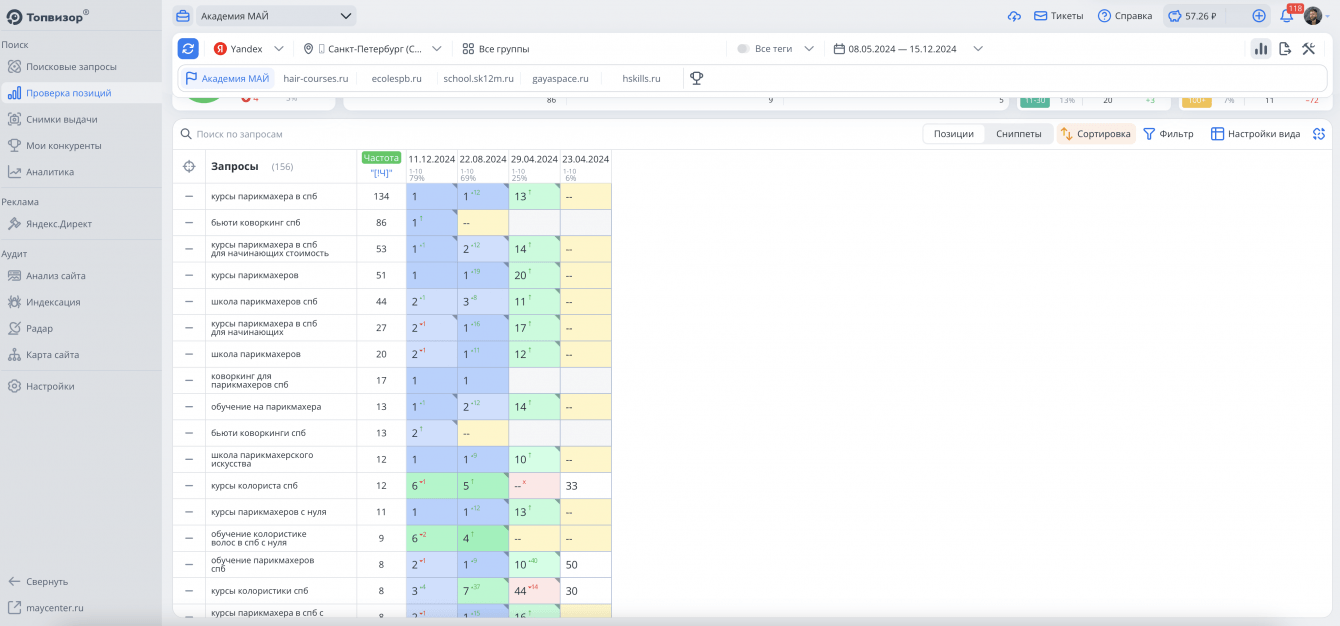Select the hair-courses.ru competitor tab
The height and width of the screenshot is (626, 1340).
coord(315,78)
